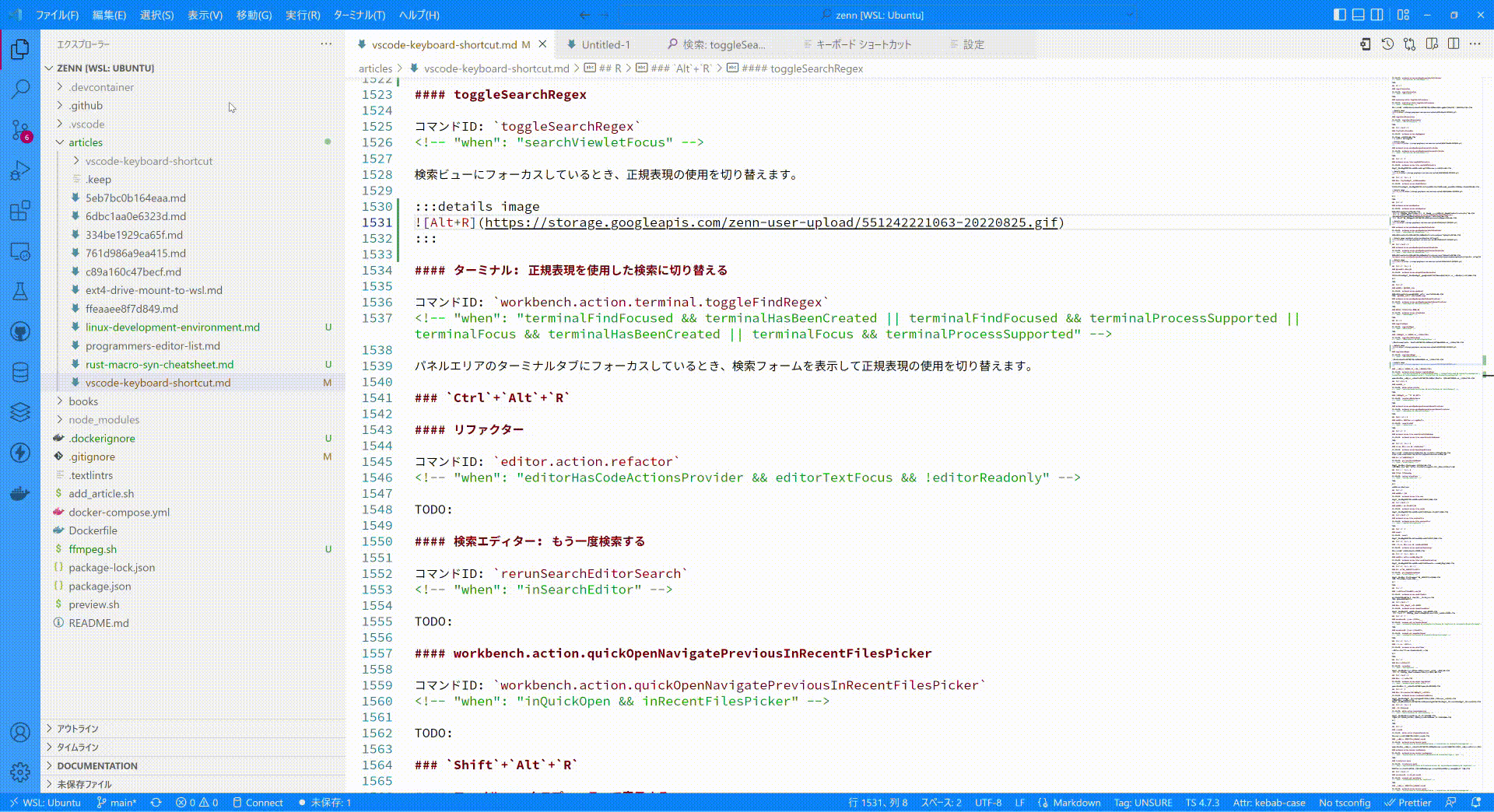The image size is (1494, 812).
Task: Switch to the Untitled-1 tab
Action: [605, 44]
